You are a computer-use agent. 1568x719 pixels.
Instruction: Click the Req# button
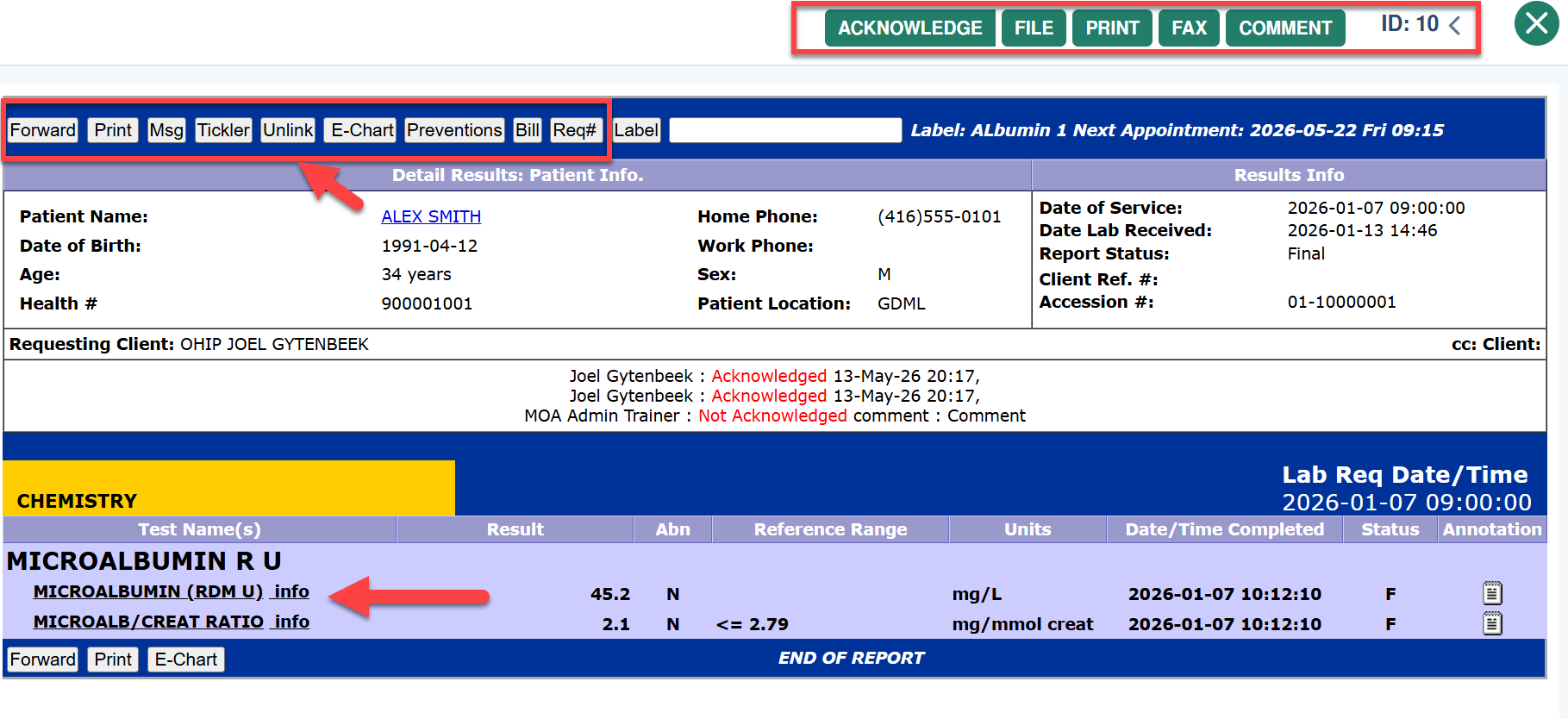[x=575, y=130]
